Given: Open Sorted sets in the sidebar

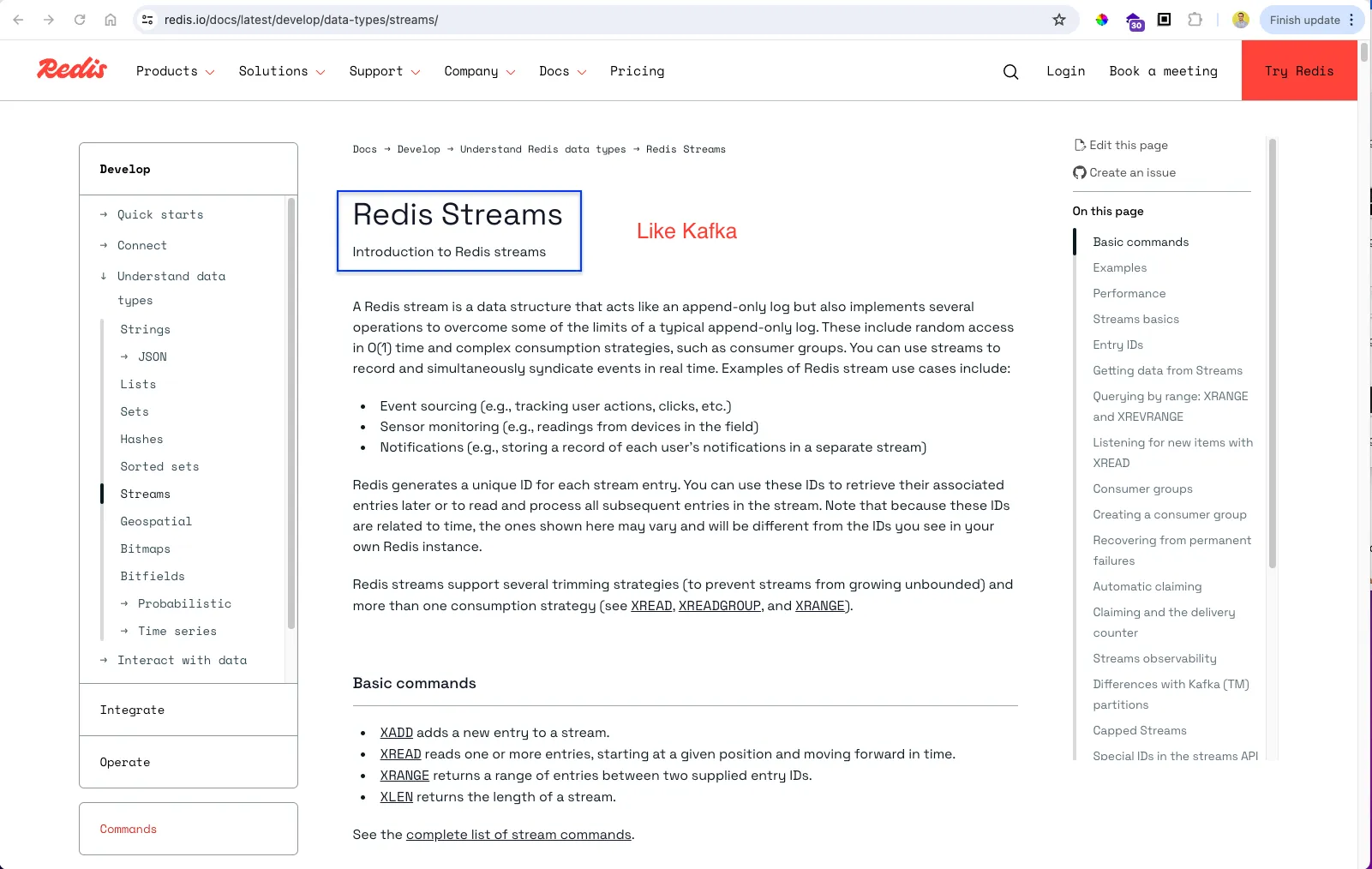Looking at the screenshot, I should click(x=159, y=466).
